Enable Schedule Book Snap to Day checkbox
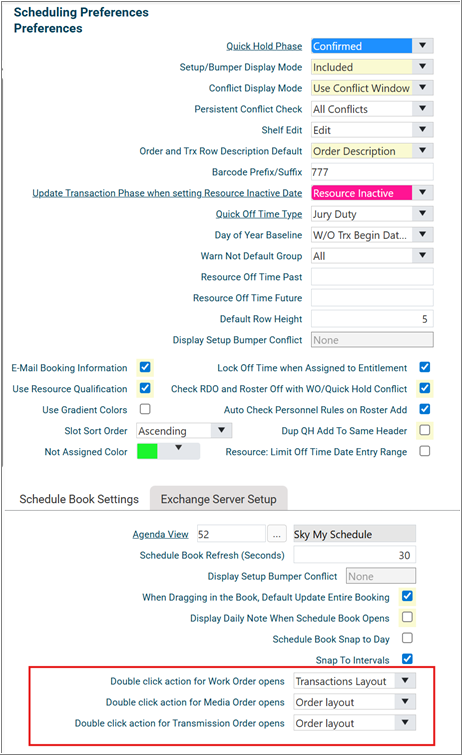The image size is (462, 755). click(407, 638)
